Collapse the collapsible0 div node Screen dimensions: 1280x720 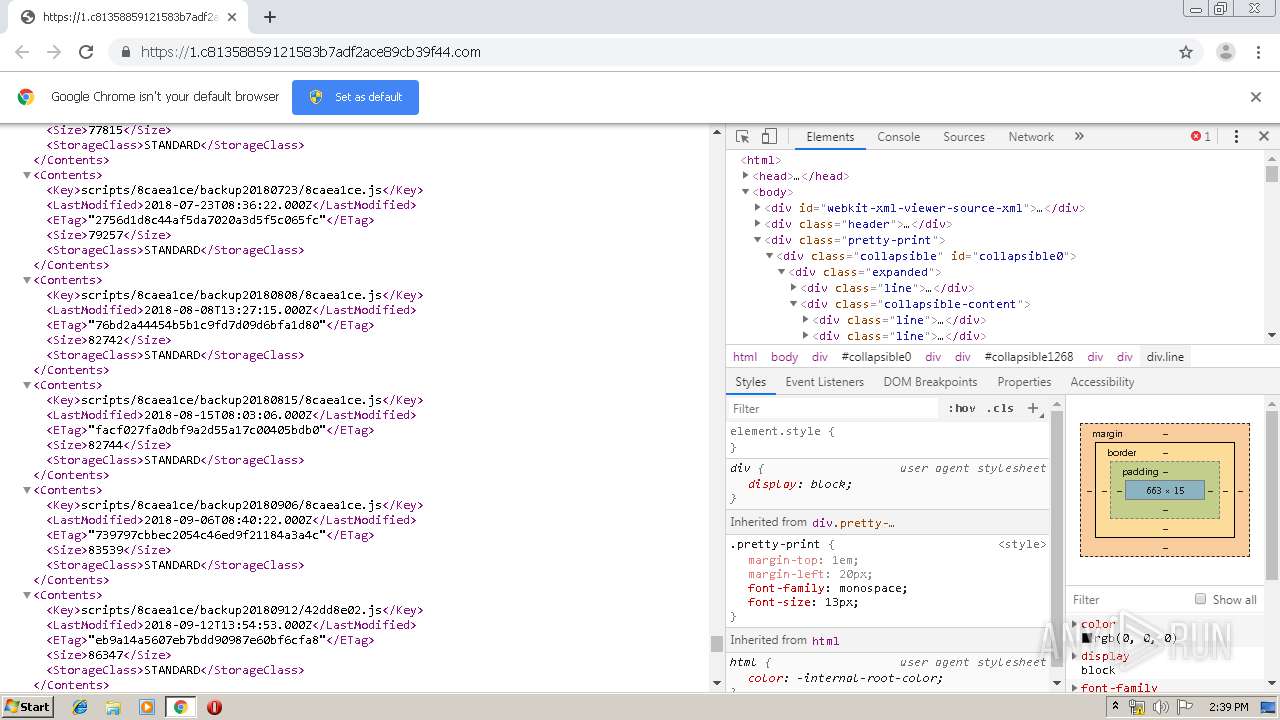pyautogui.click(x=769, y=256)
